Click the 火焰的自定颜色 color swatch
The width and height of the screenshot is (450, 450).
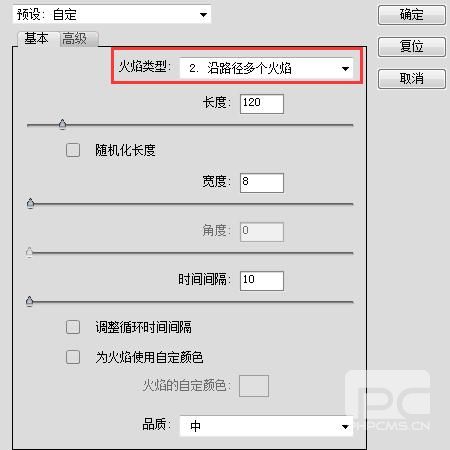coord(254,386)
